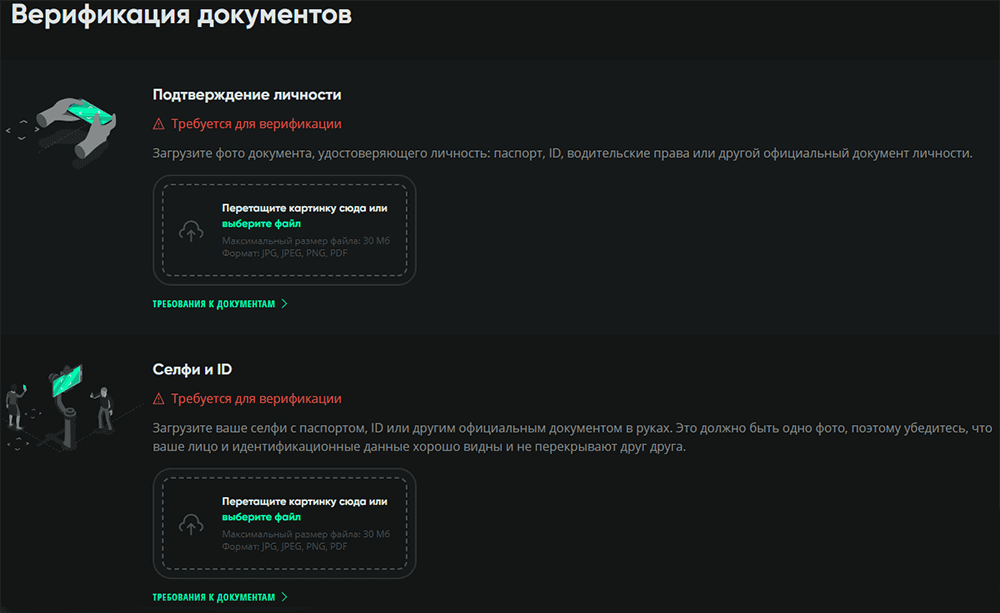Open Требования к документам for Селфи и ID
The image size is (1000, 613).
pyautogui.click(x=213, y=597)
